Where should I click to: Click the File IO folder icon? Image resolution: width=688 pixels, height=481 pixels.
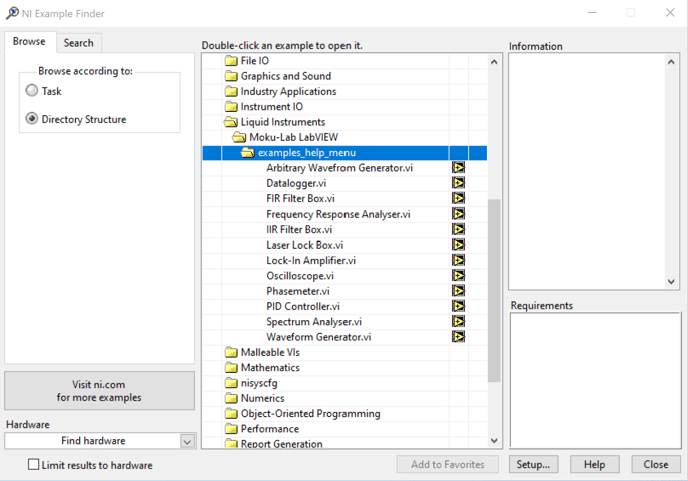point(231,61)
